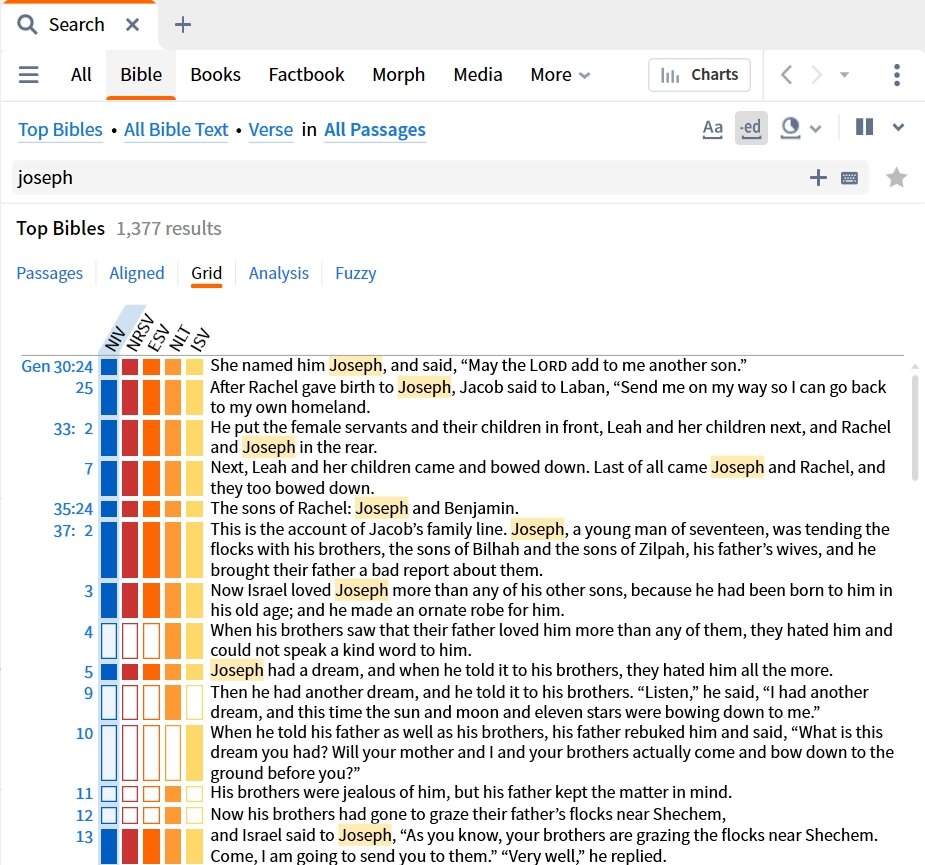
Task: Click empty NIV cell for verse 37:4
Action: point(109,640)
